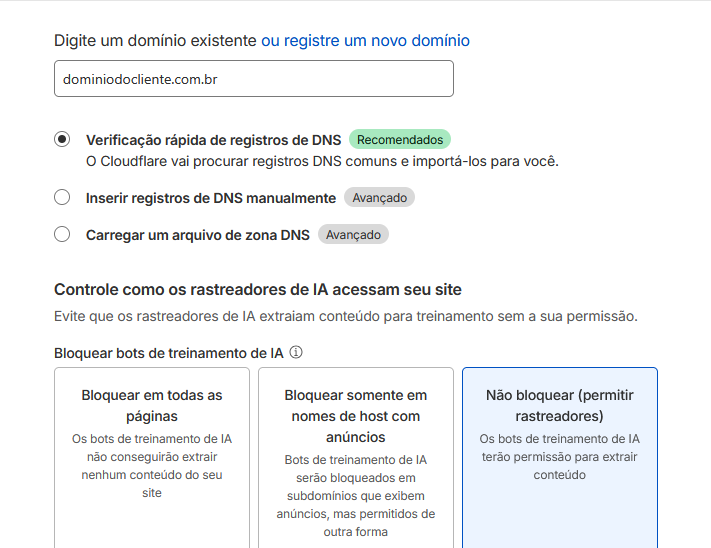Click the 'Controle como os rastreadores de IA' heading
Viewport: 711px width, 548px height.
[x=257, y=290]
